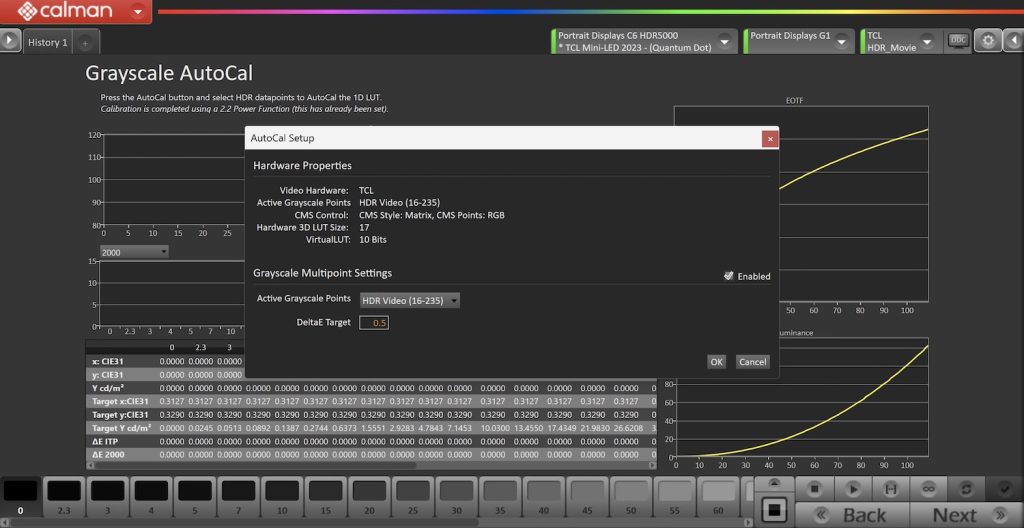Select the 35 grayscale patch
The width and height of the screenshot is (1024, 528).
coord(500,497)
